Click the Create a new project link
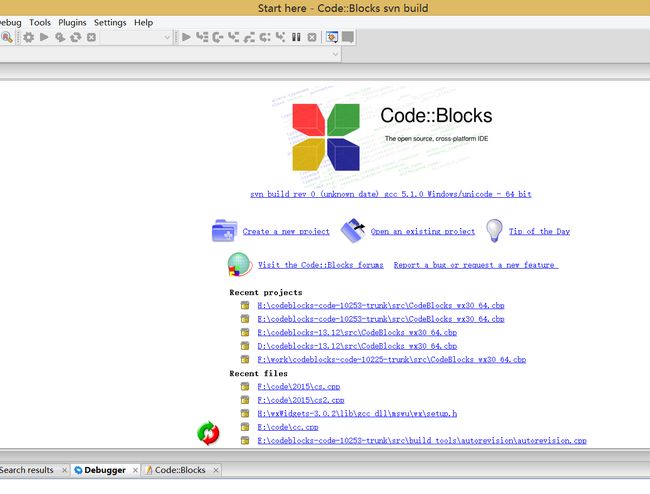Screen dimensions: 650x494 coord(286,231)
